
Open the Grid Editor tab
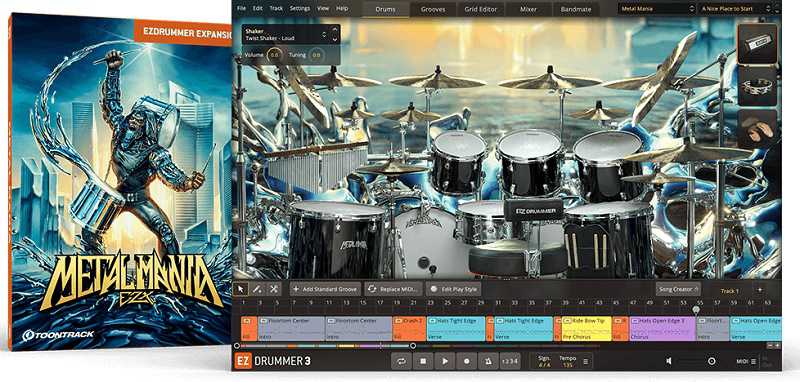tap(480, 9)
